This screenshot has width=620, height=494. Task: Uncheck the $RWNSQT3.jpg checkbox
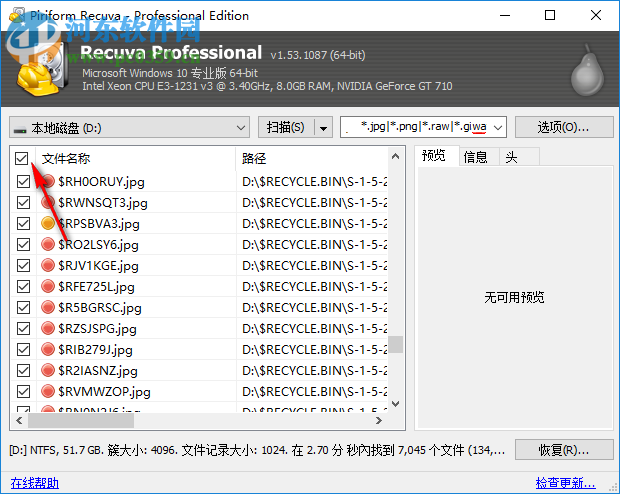[23, 203]
